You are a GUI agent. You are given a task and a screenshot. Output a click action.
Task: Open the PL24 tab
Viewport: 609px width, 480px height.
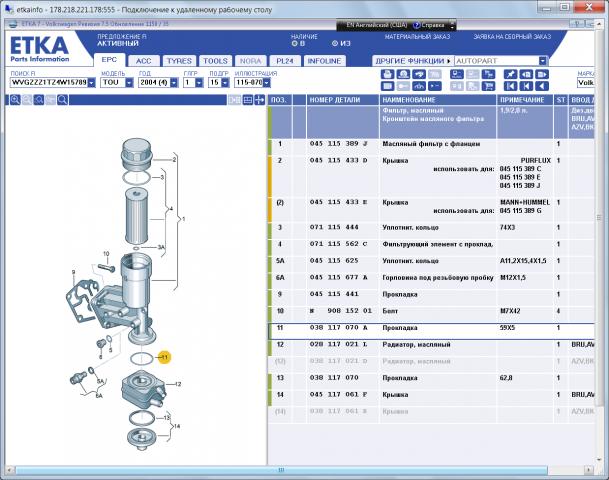tap(285, 61)
